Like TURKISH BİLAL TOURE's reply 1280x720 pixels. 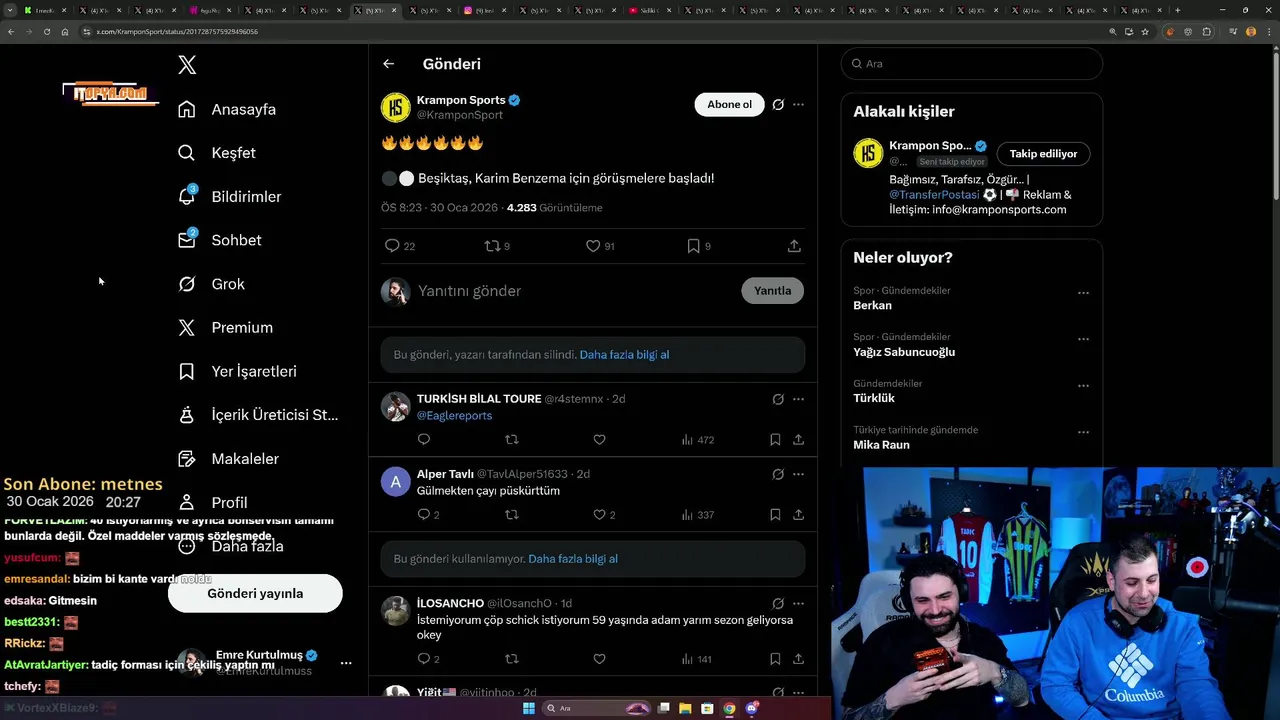[x=599, y=440]
